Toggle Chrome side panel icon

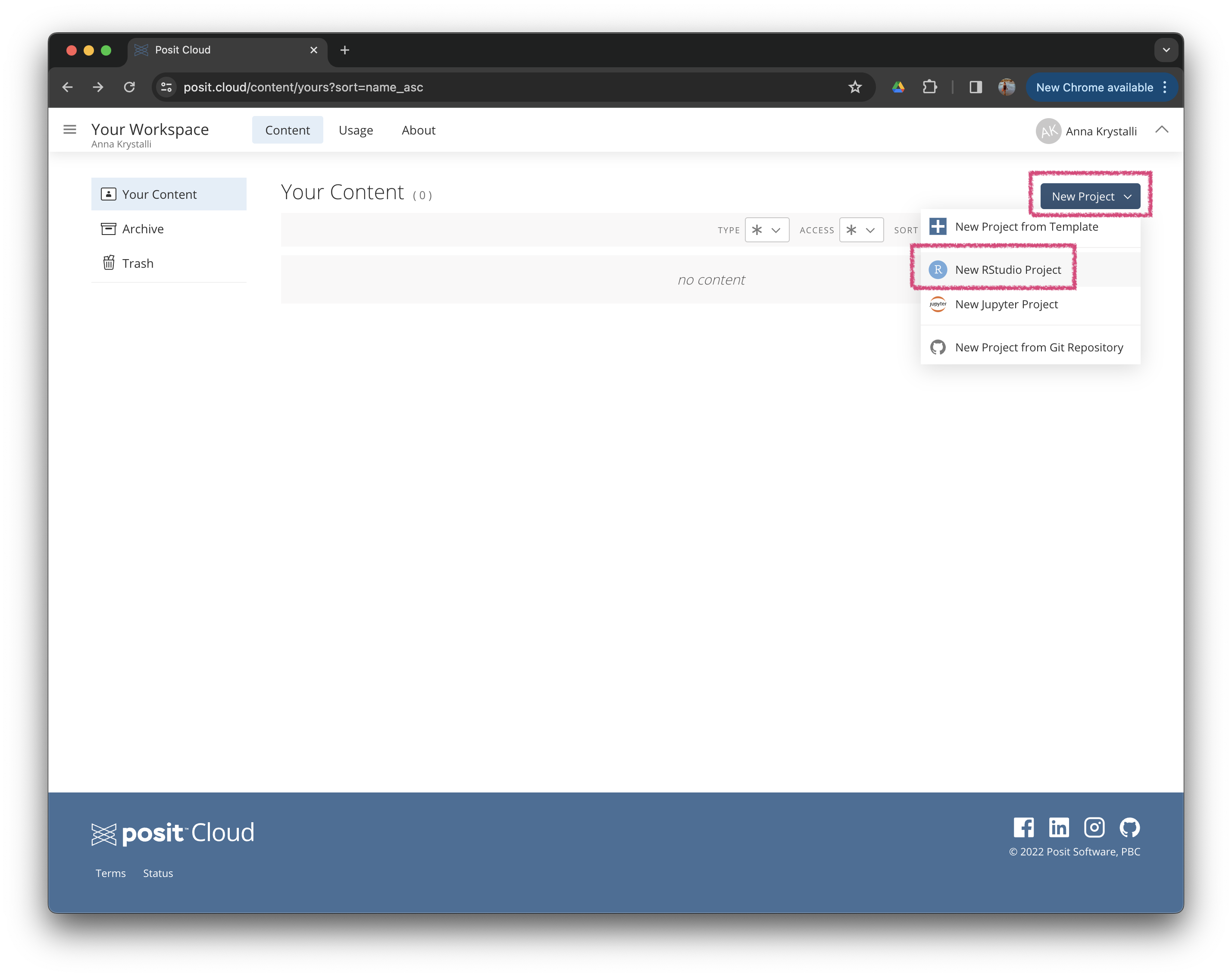[976, 87]
